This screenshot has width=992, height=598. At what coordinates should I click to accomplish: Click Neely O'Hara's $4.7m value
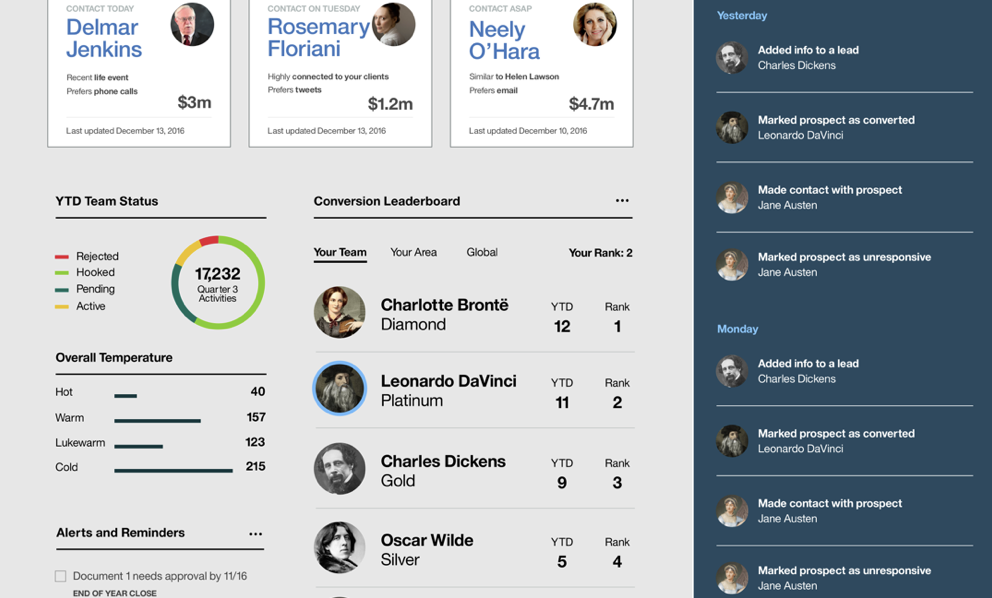coord(592,104)
